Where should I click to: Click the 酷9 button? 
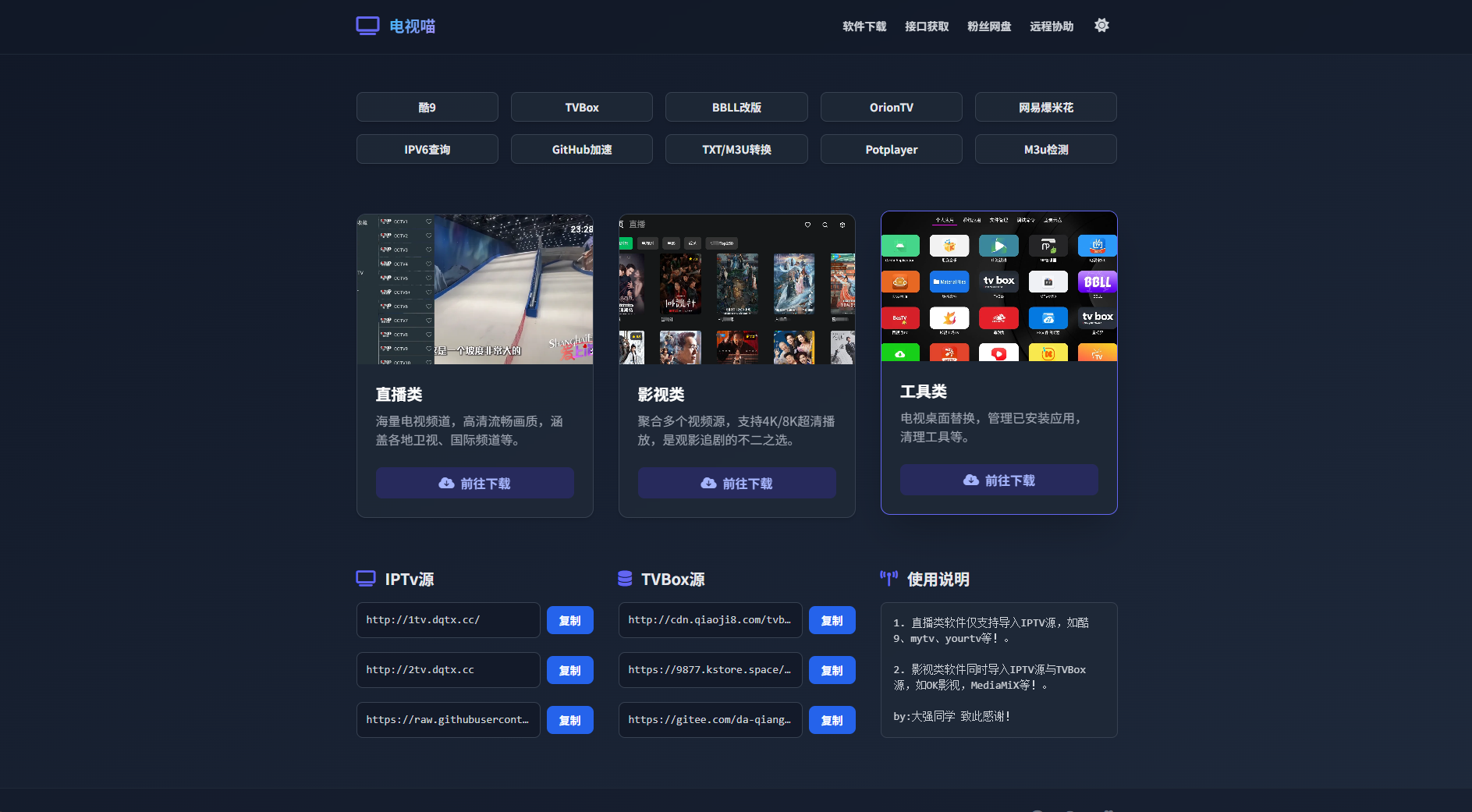(x=427, y=108)
